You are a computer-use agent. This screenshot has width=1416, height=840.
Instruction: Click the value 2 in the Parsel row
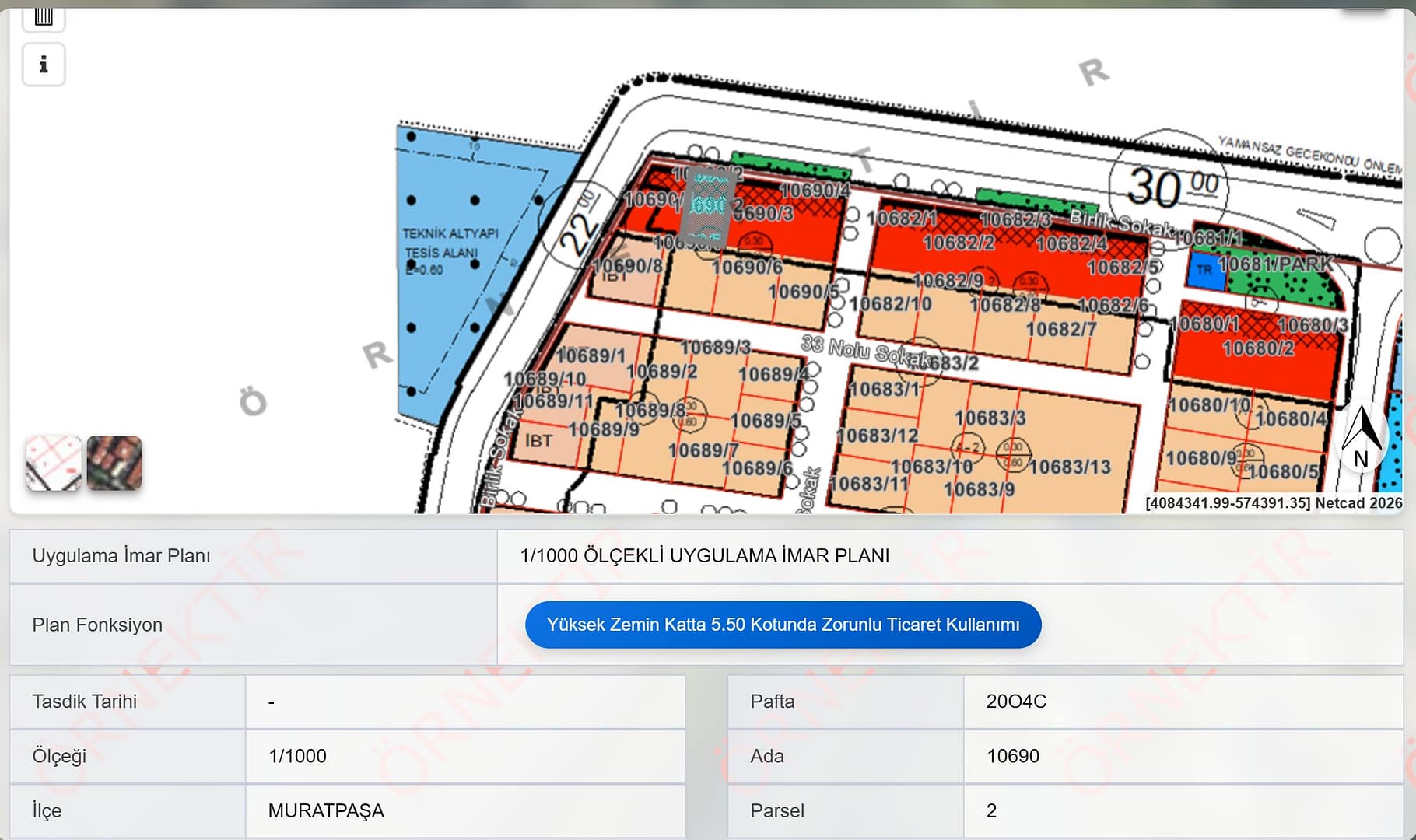991,810
